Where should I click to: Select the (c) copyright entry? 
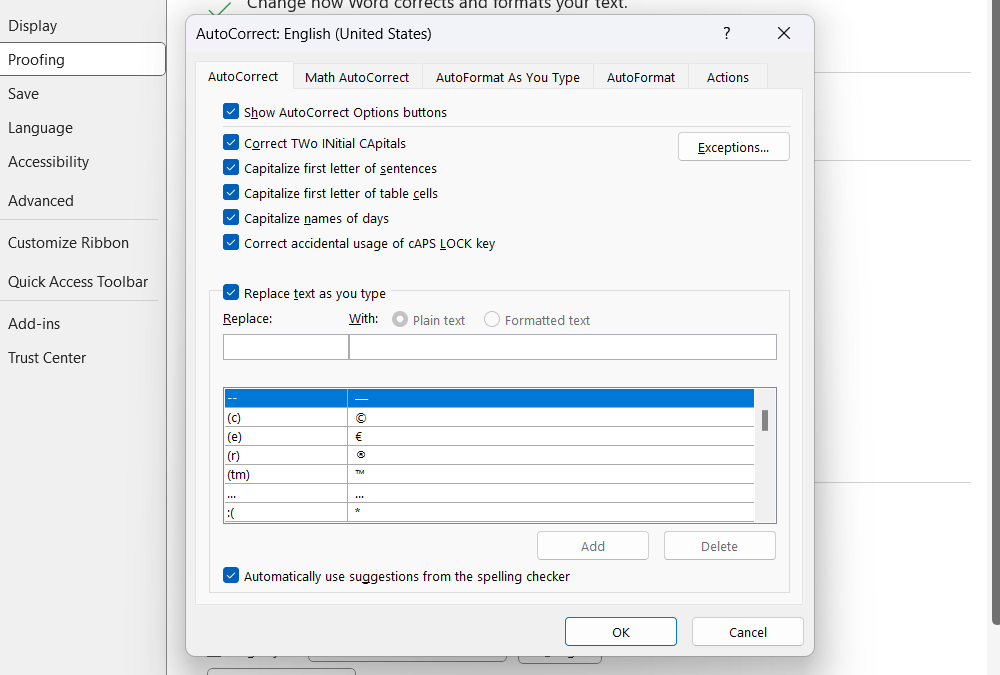pyautogui.click(x=489, y=417)
